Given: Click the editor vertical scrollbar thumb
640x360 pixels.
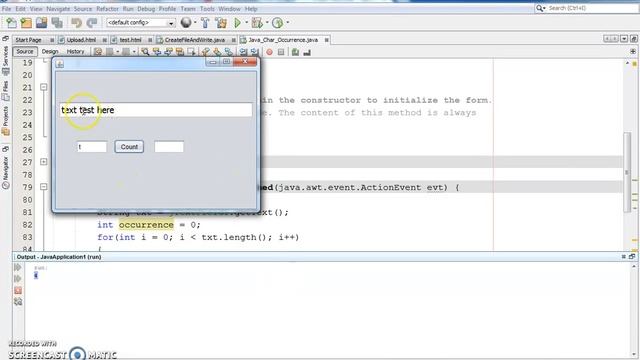Looking at the screenshot, I should (627, 172).
